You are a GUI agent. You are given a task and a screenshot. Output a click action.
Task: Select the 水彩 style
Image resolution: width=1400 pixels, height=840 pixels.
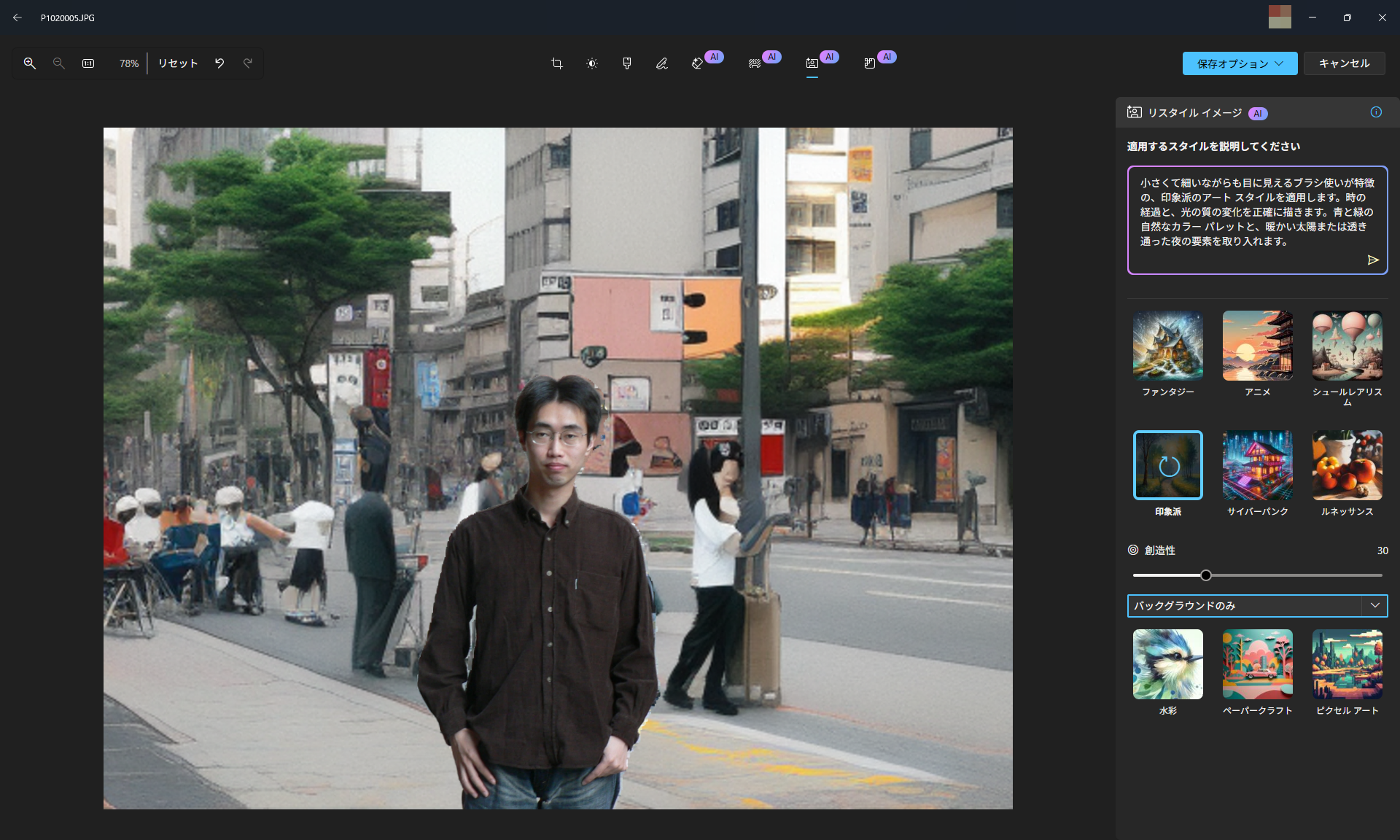point(1167,664)
